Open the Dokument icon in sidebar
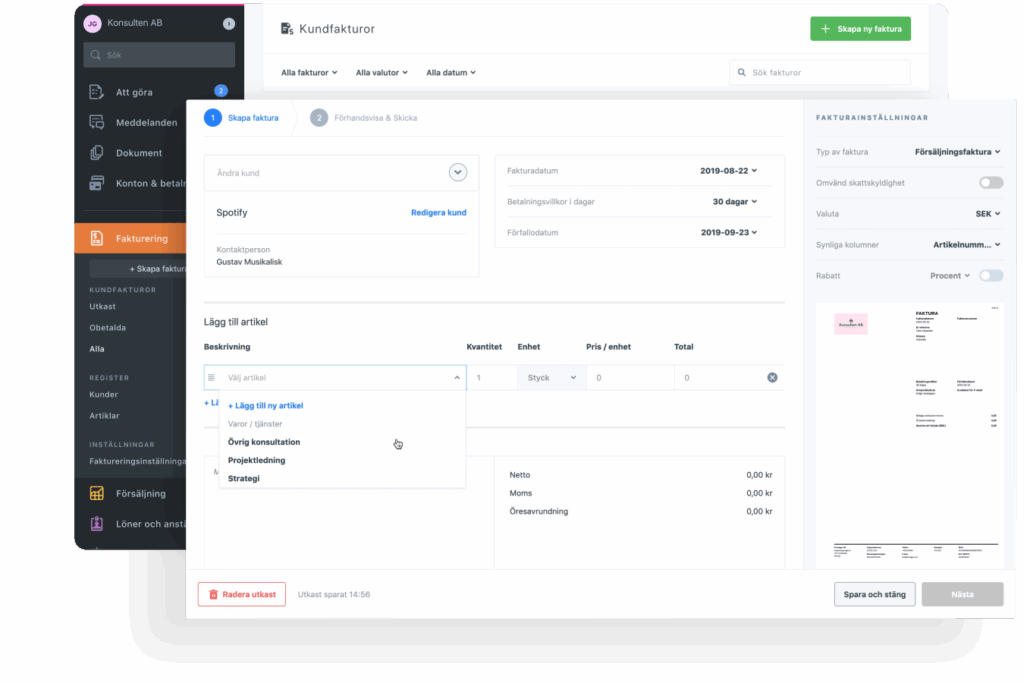 97,153
